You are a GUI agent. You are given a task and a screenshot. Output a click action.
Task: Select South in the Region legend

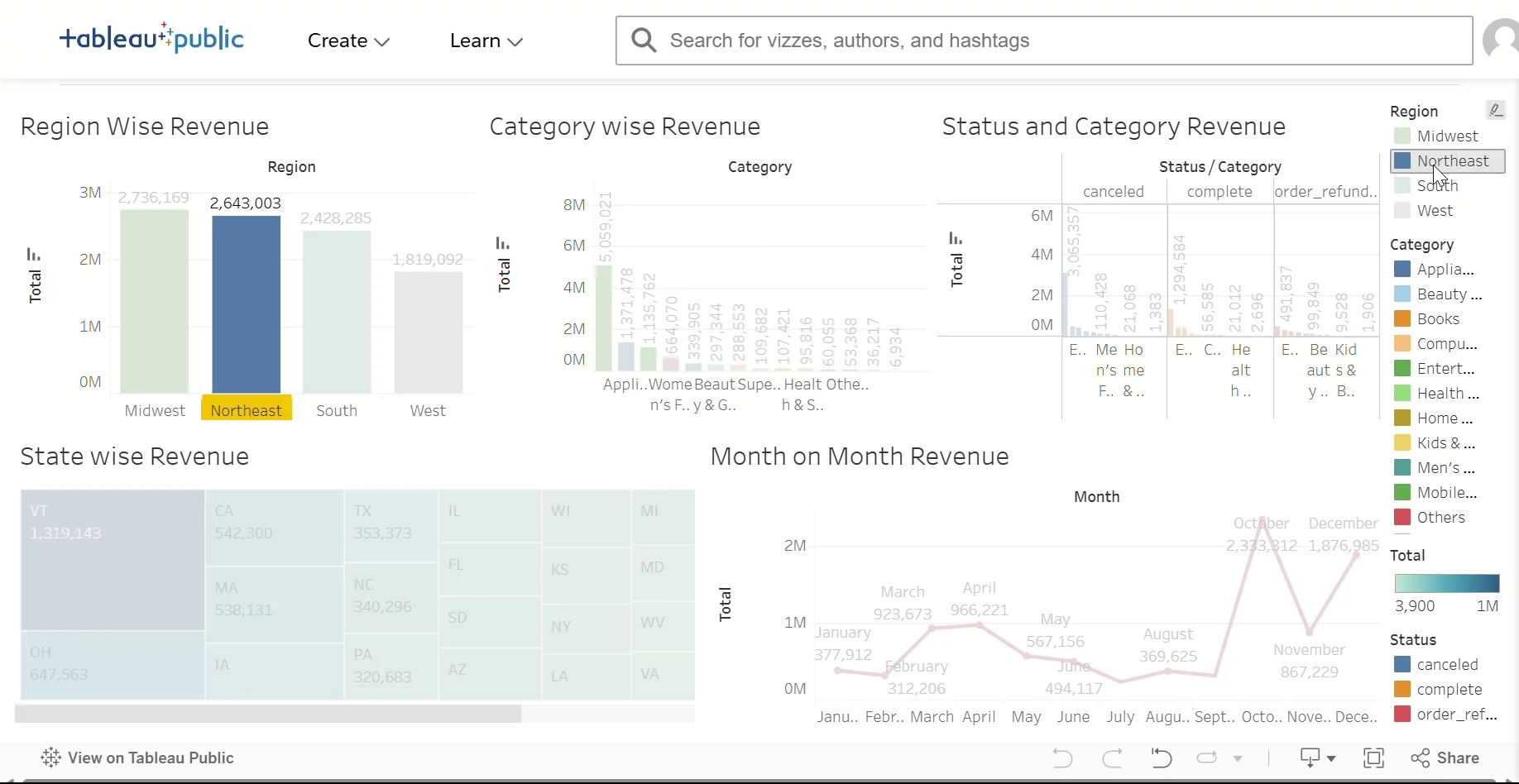click(1435, 185)
